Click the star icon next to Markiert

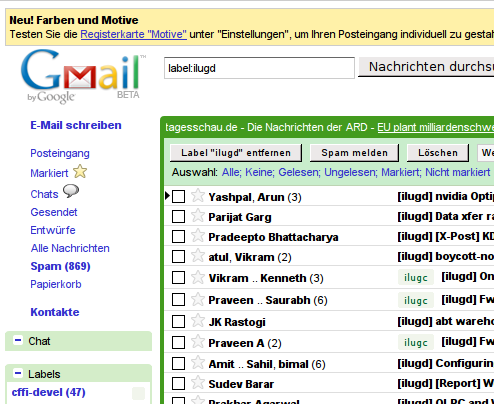pyautogui.click(x=80, y=171)
